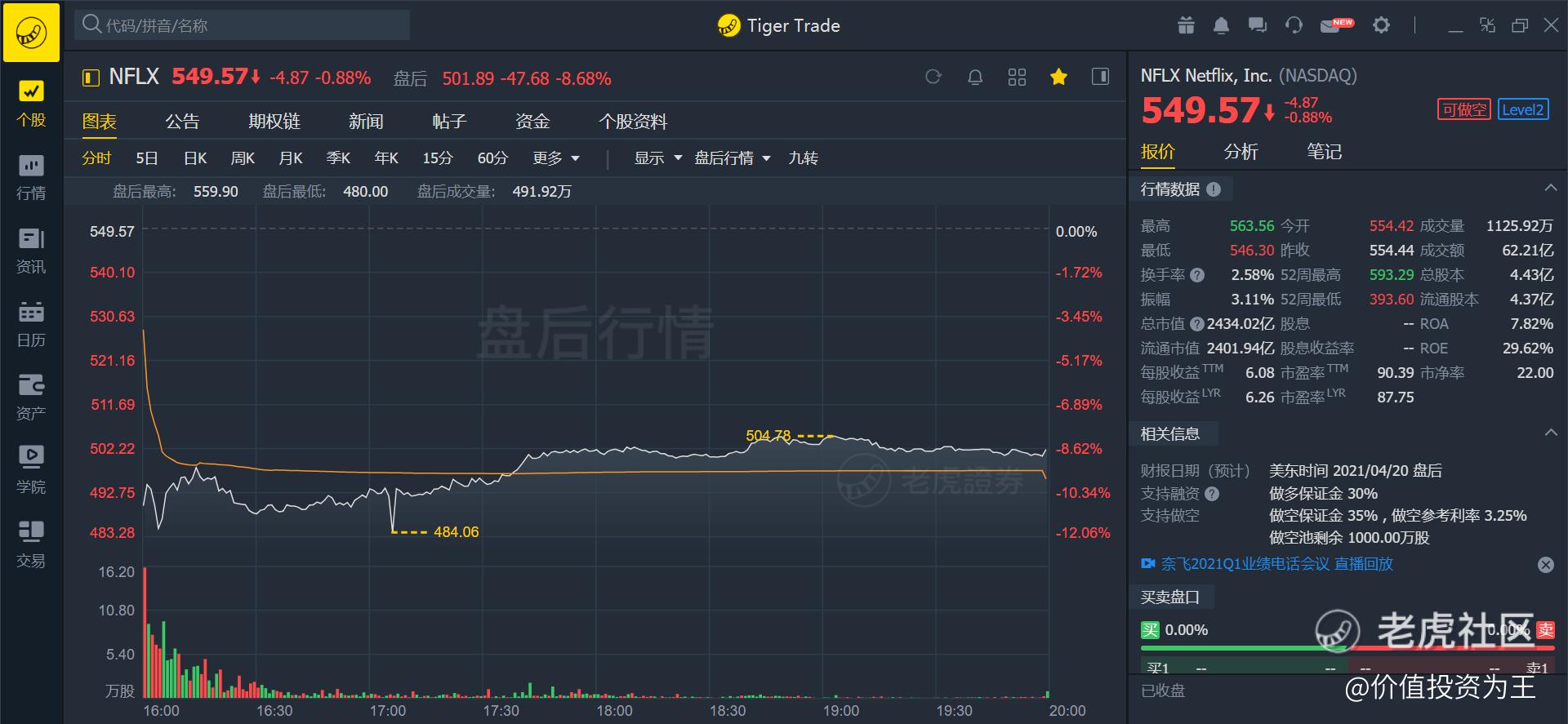Switch to the 图表 chart tab
This screenshot has width=1568, height=724.
click(100, 122)
